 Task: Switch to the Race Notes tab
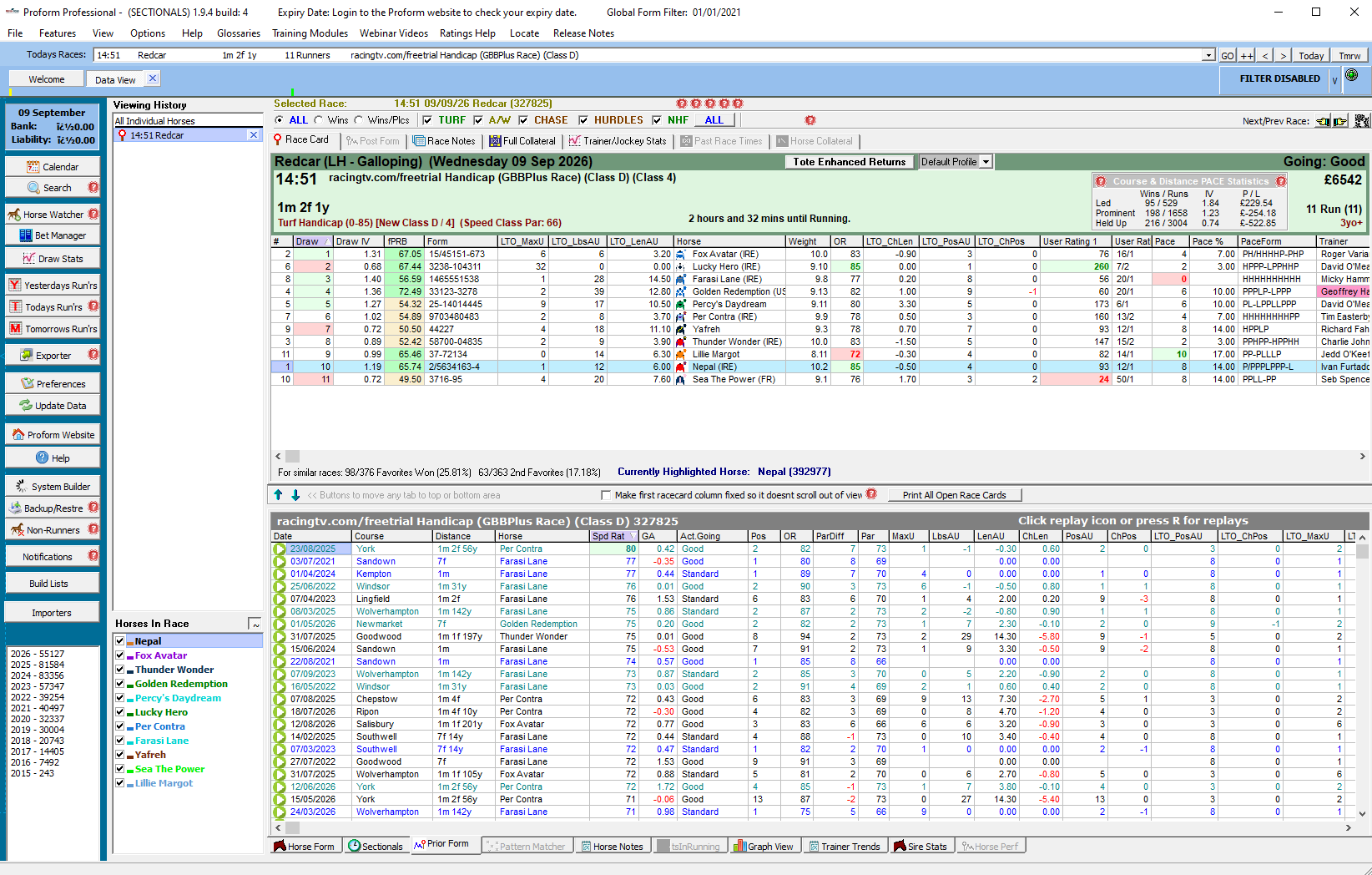(444, 141)
